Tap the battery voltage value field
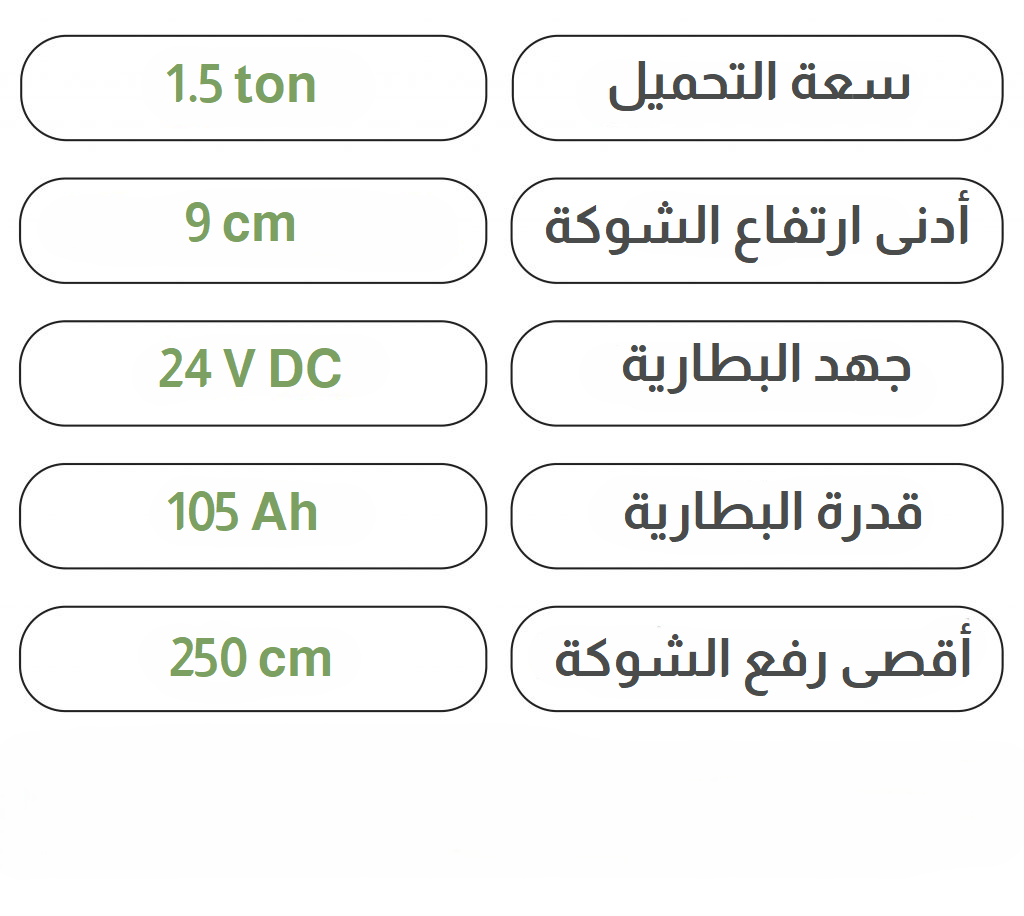The height and width of the screenshot is (916, 1024). (252, 373)
